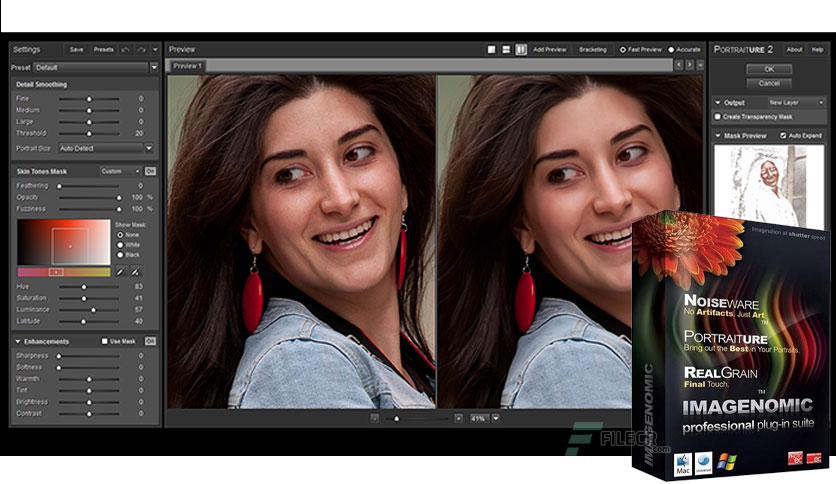Select White under Show Mask
The image size is (836, 484).
coord(121,244)
